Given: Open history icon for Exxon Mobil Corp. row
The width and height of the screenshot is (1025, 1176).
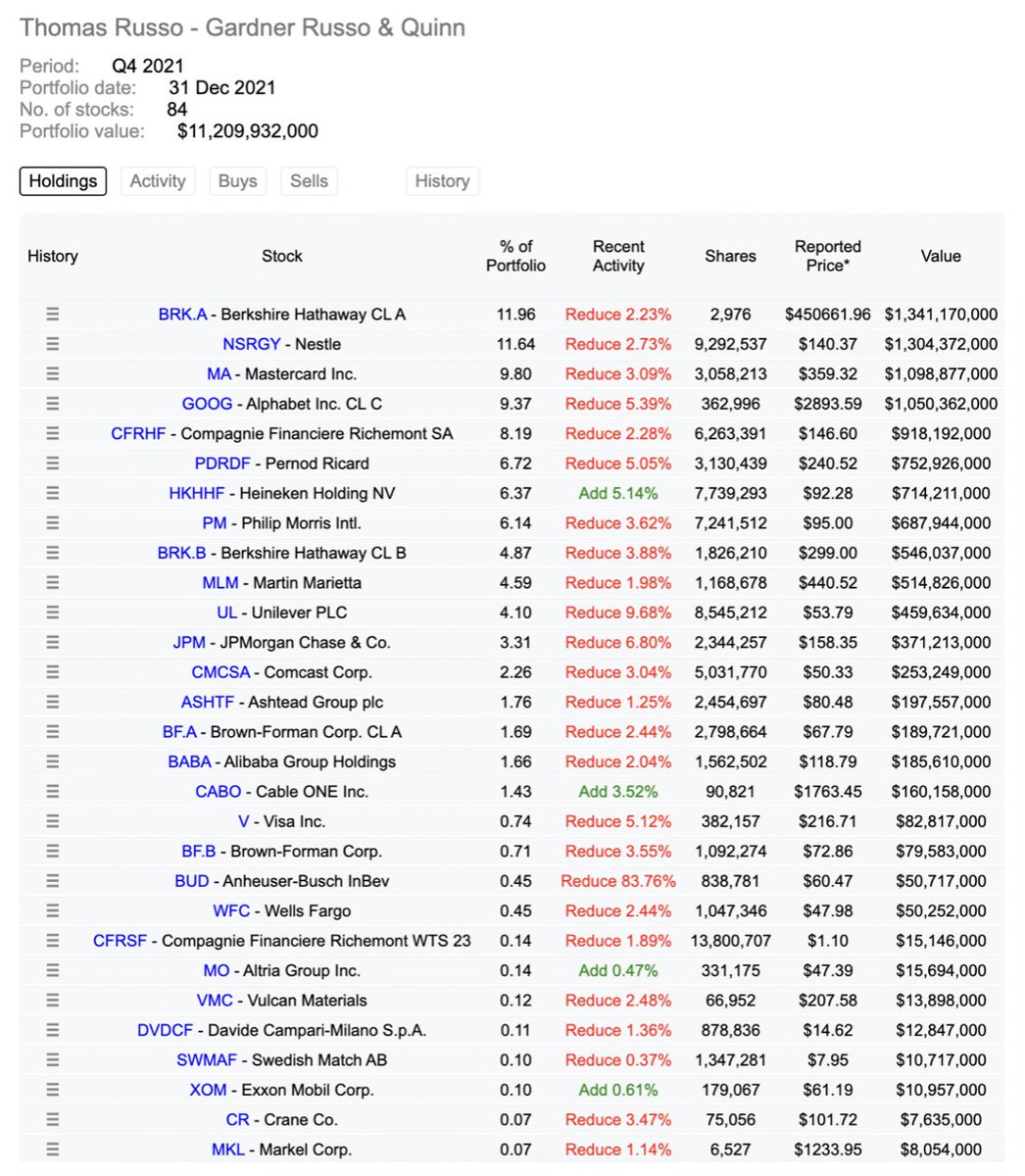Looking at the screenshot, I should click(x=53, y=1090).
